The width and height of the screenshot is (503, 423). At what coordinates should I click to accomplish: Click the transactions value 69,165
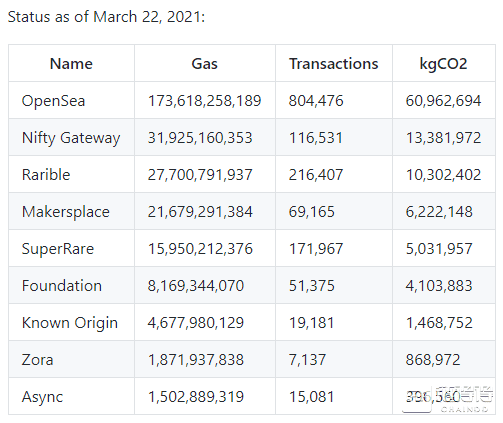click(x=311, y=212)
